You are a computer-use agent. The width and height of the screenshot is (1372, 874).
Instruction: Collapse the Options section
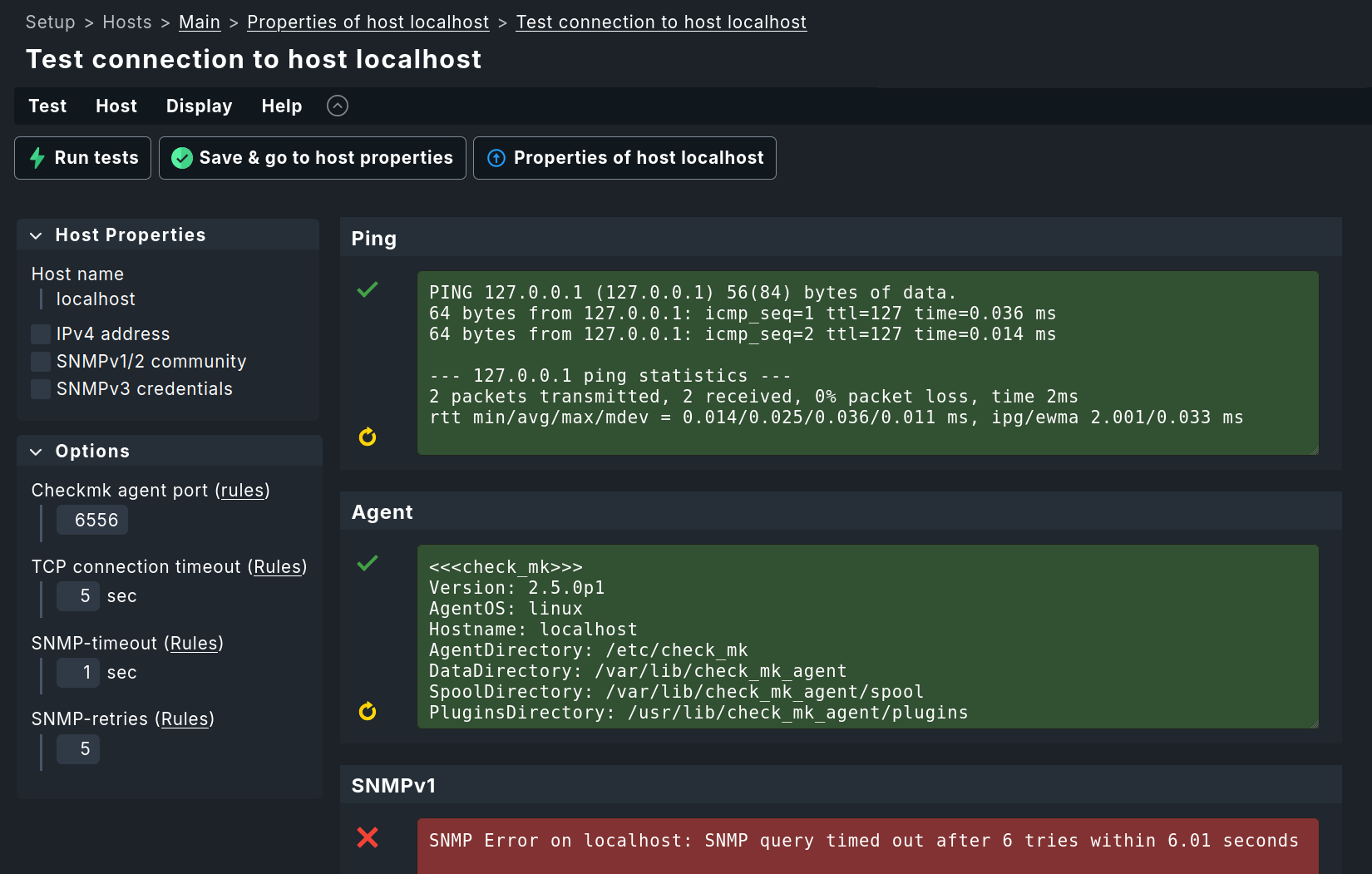click(x=36, y=452)
